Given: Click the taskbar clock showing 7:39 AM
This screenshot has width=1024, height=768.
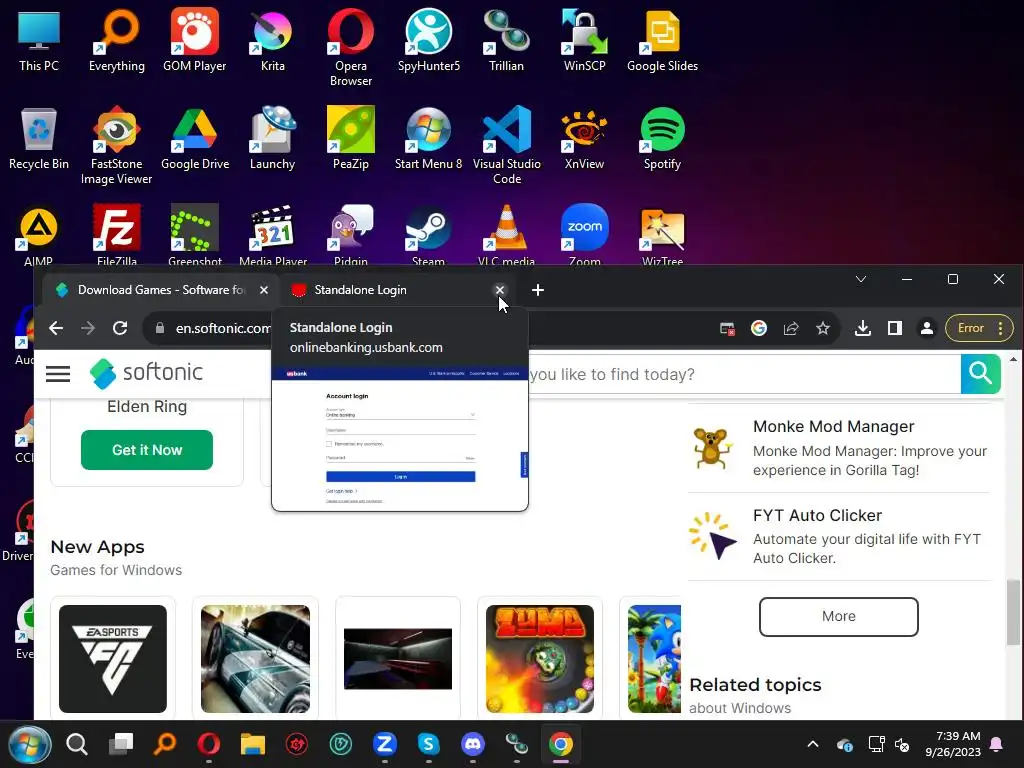Looking at the screenshot, I should 953,744.
